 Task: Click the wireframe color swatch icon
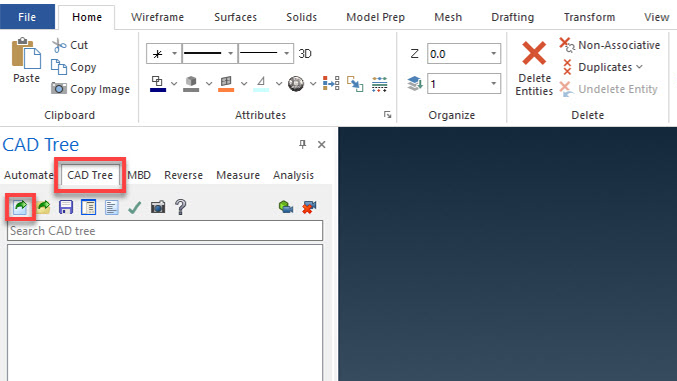158,83
